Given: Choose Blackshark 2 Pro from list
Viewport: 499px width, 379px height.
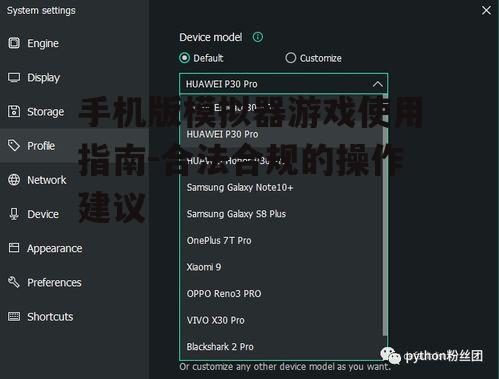Looking at the screenshot, I should click(281, 347).
